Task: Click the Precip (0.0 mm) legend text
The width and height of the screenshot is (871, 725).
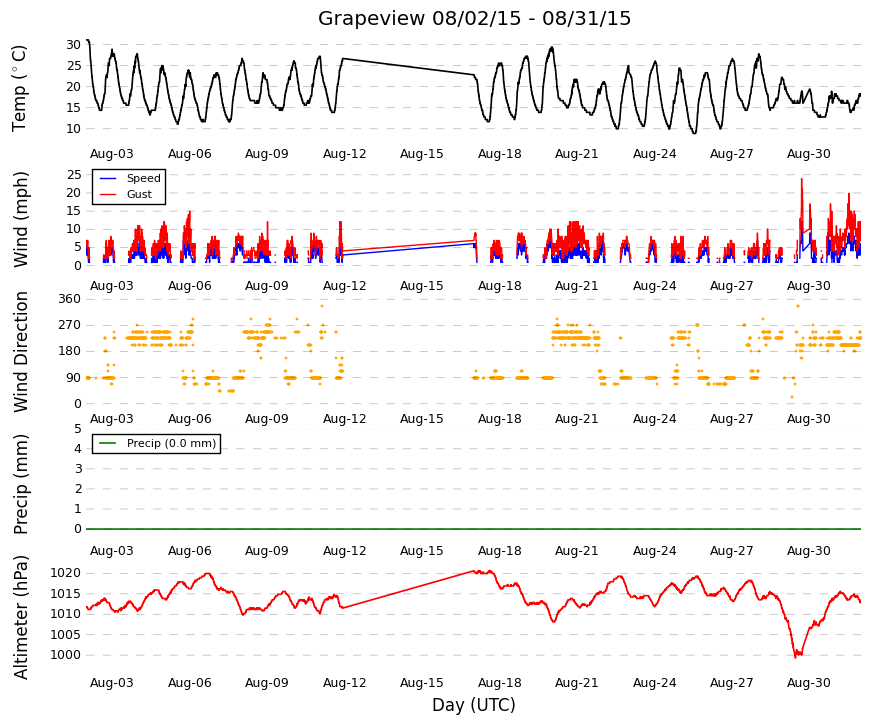Action: (171, 443)
